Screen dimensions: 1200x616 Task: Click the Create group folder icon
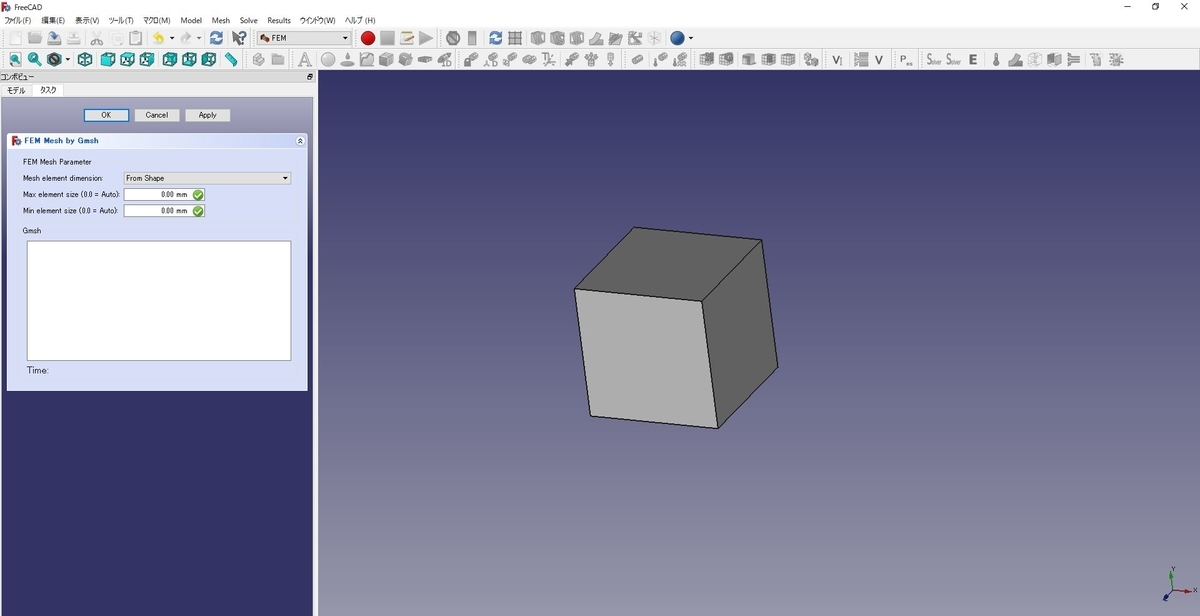click(277, 60)
